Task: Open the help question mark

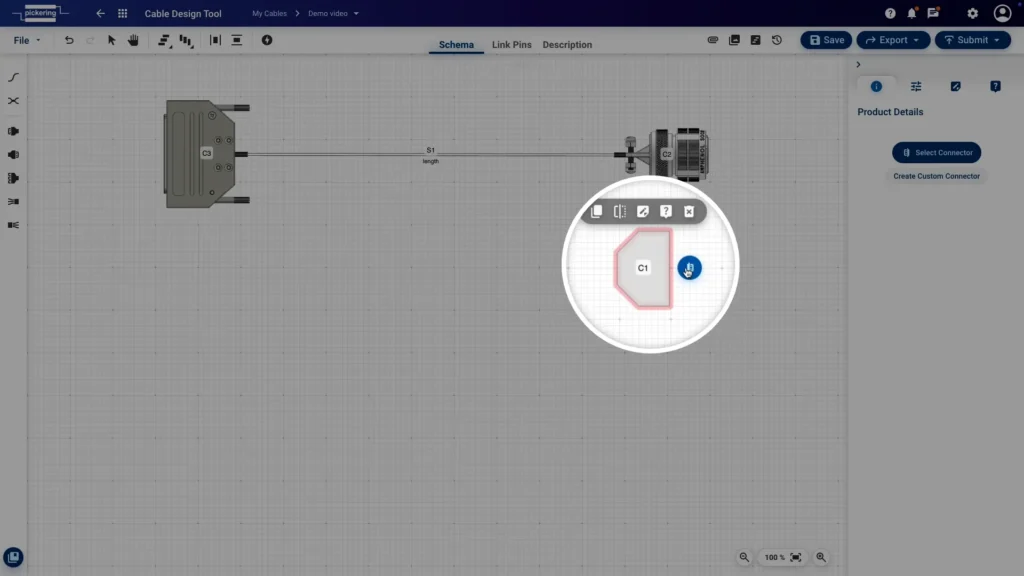Action: click(890, 13)
